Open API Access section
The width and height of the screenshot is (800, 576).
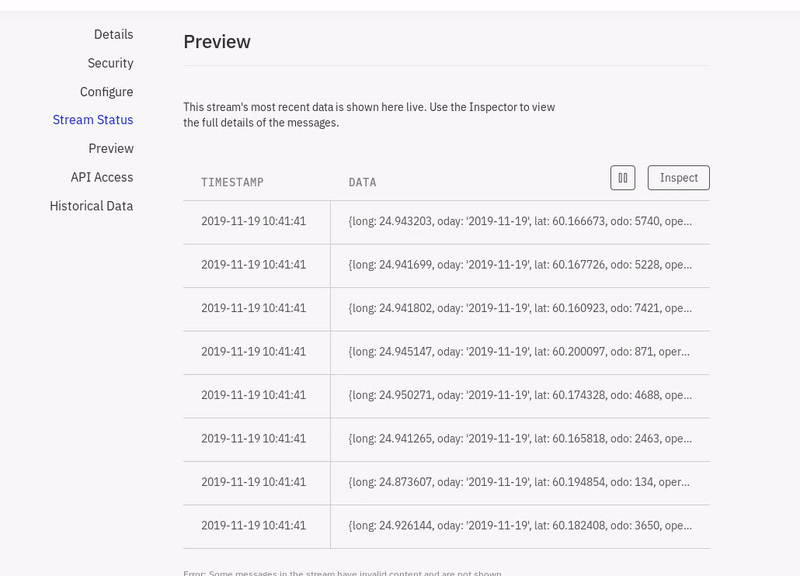click(x=102, y=177)
